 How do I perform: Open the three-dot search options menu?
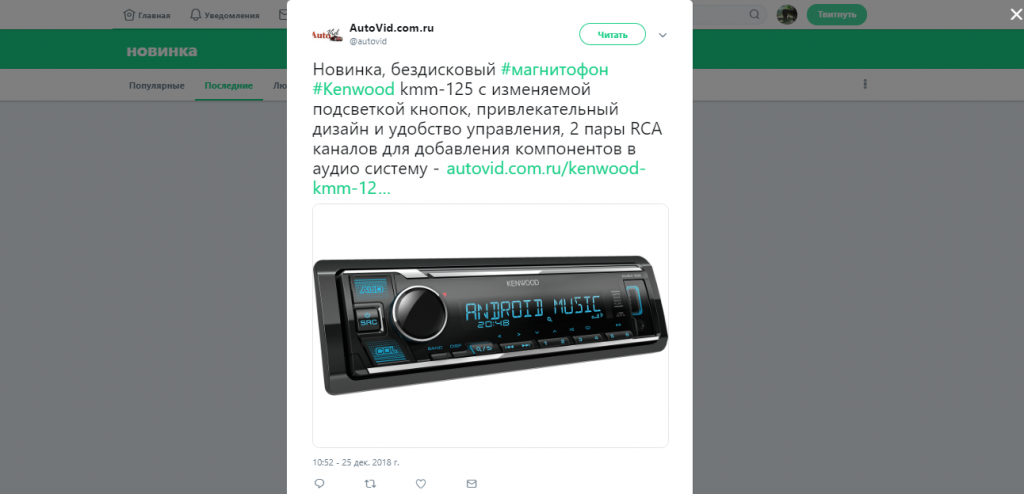[x=865, y=84]
